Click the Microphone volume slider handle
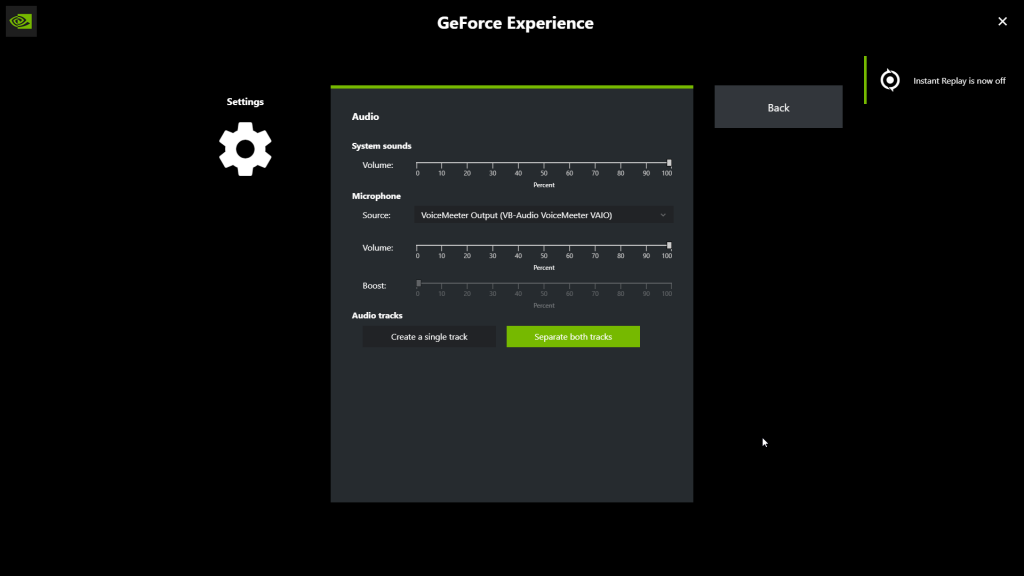 669,246
